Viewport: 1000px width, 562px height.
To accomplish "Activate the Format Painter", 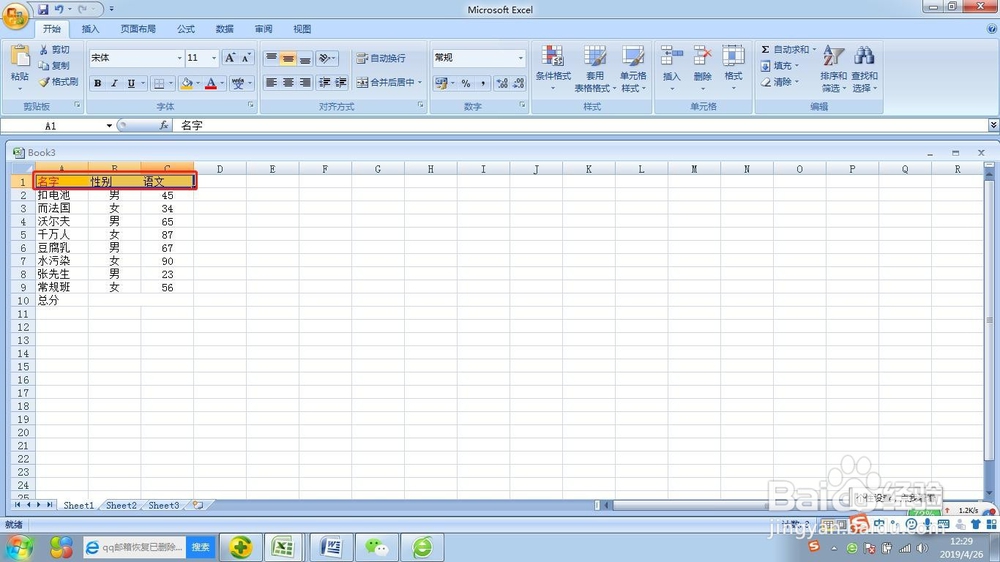I will point(58,82).
